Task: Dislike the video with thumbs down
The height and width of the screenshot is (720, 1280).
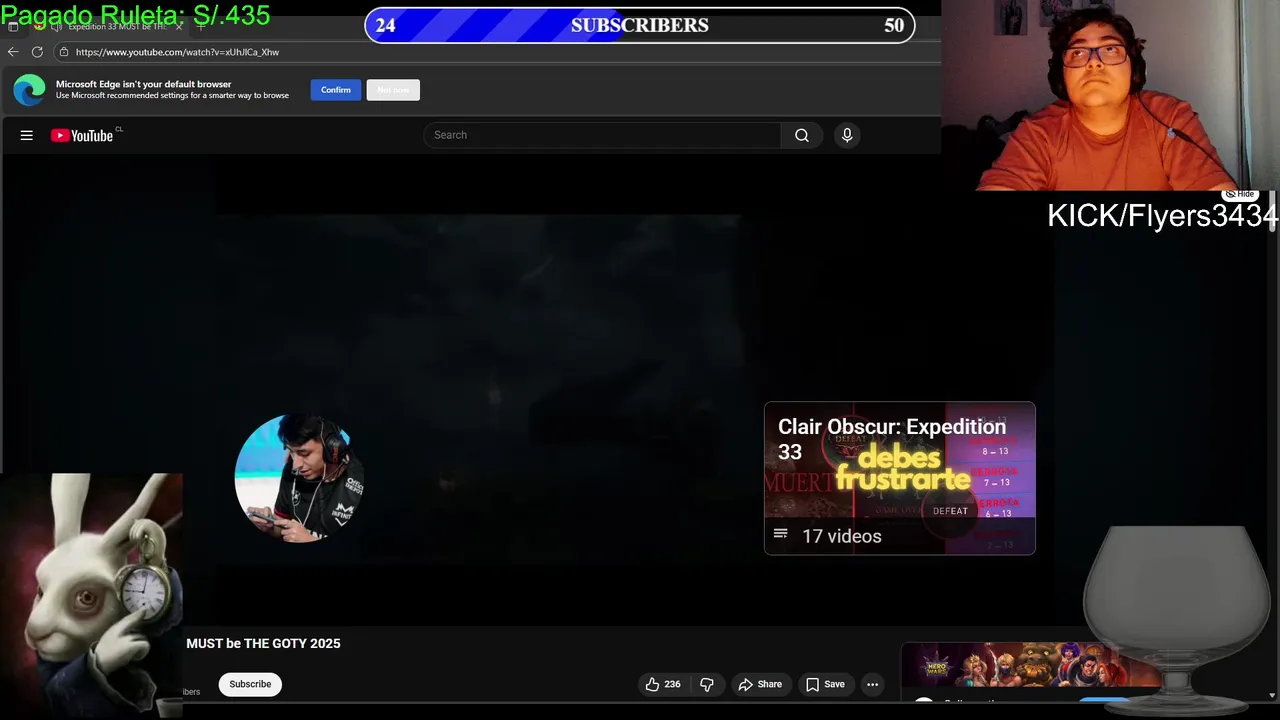Action: pyautogui.click(x=707, y=684)
